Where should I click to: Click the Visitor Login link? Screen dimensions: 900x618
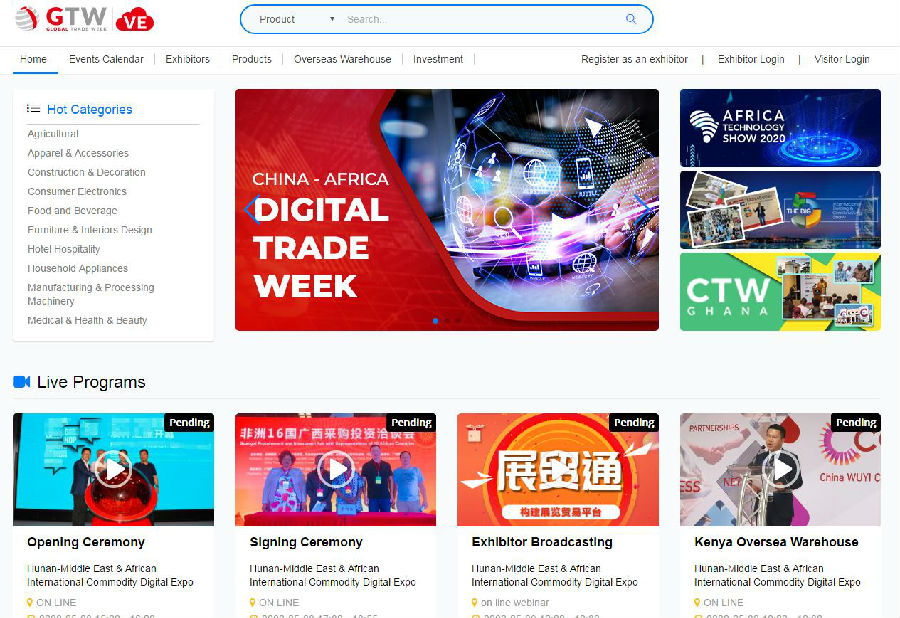(841, 59)
